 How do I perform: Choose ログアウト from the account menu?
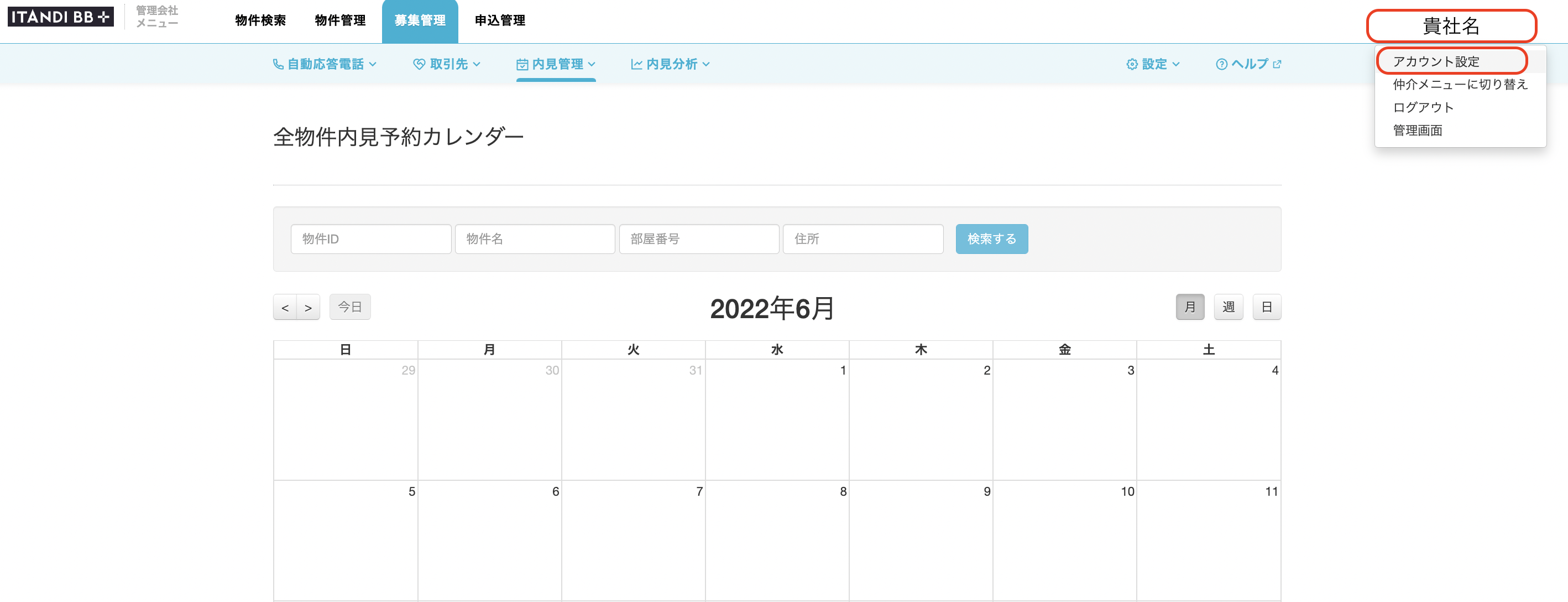(1460, 107)
